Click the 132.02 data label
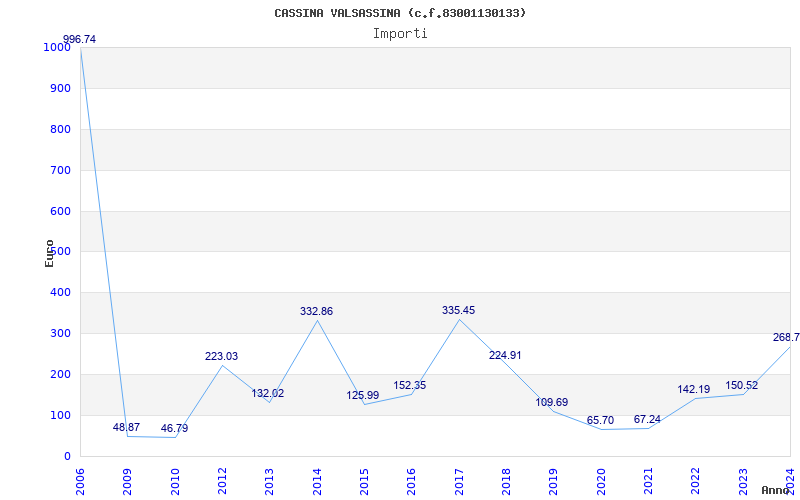800x500 pixels. [x=267, y=393]
